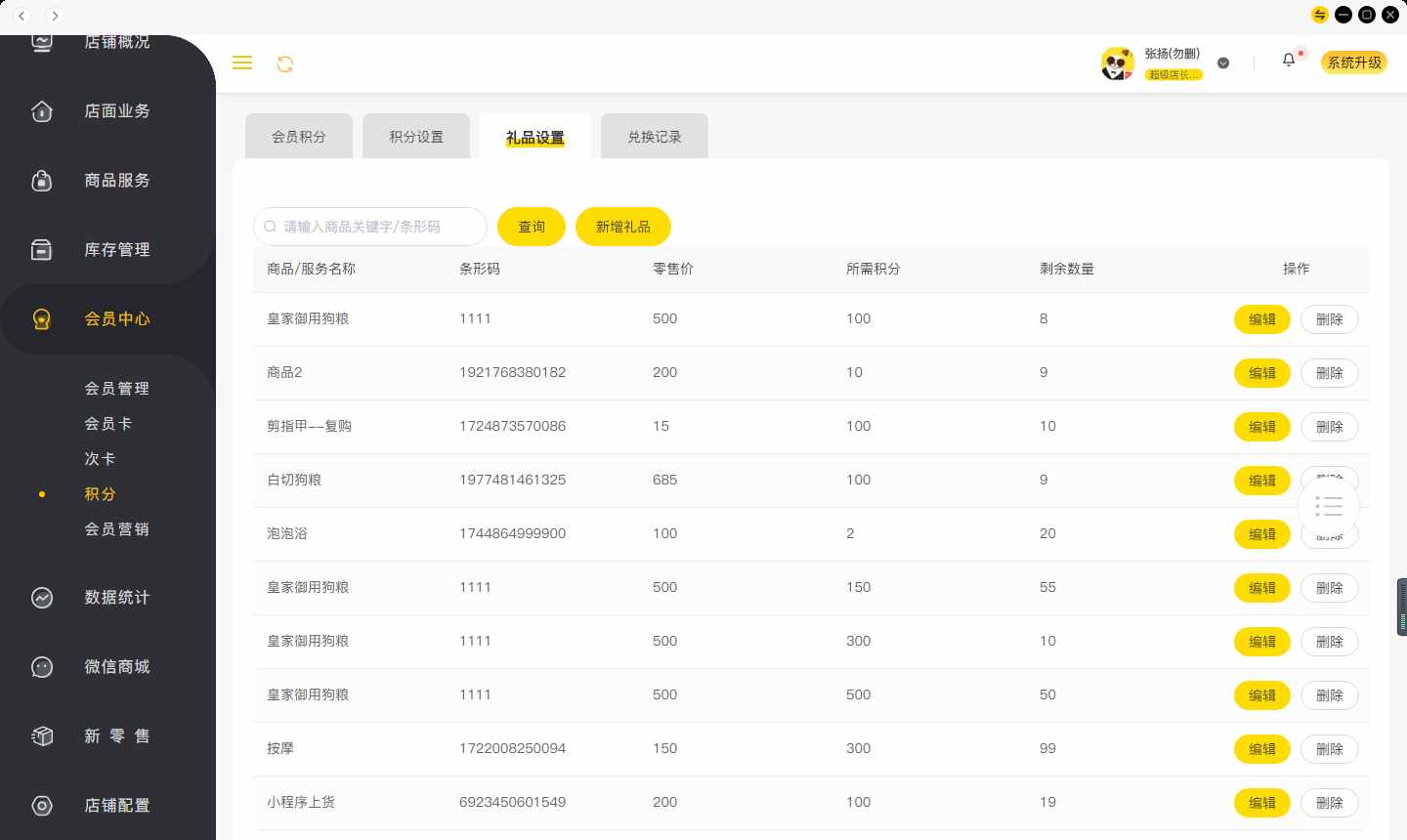Edit the 小程序上货 gift
The image size is (1407, 840).
point(1262,803)
